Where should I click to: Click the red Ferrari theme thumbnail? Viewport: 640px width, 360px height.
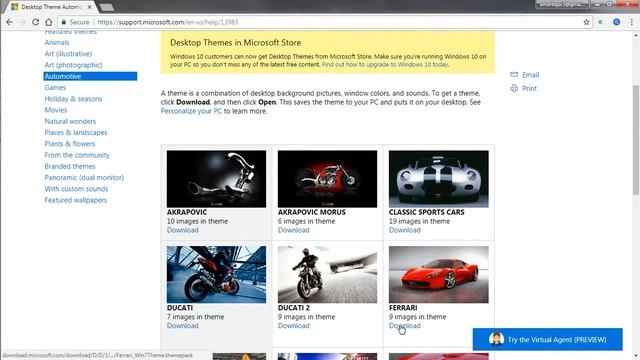[x=438, y=274]
